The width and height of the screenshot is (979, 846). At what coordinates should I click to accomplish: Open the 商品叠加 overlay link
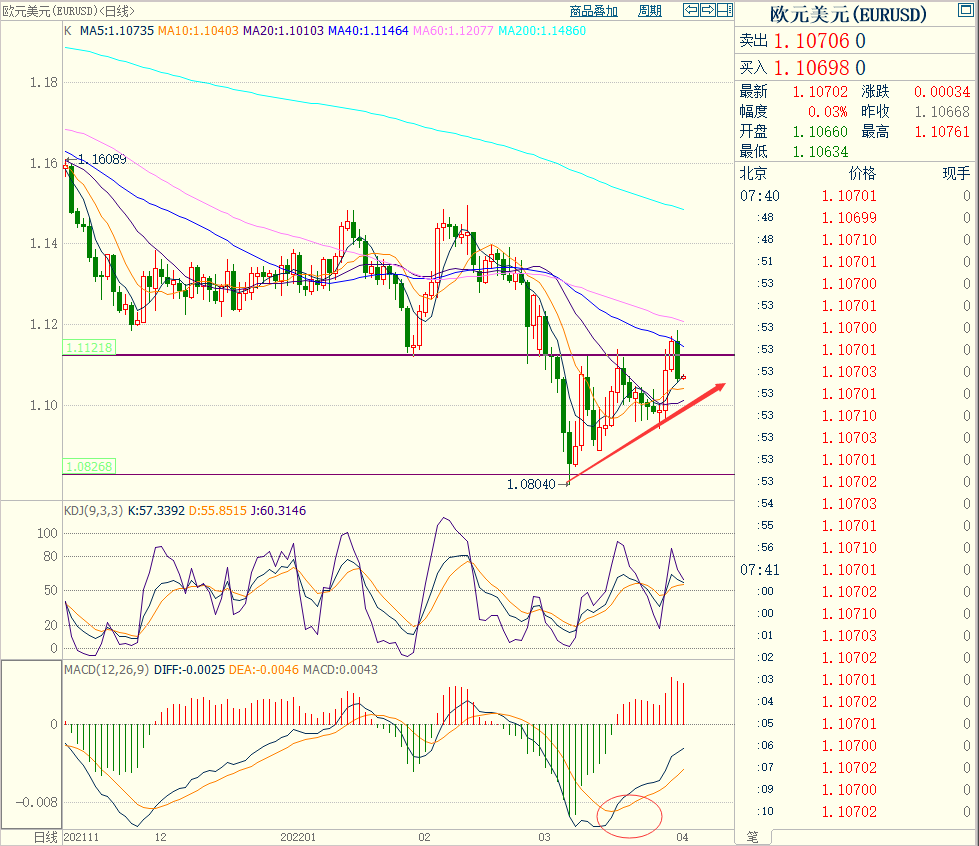[593, 11]
